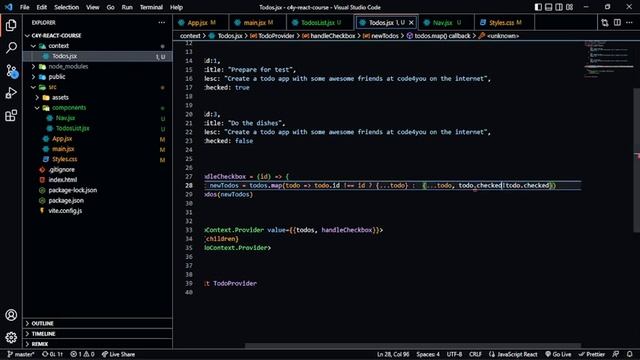Open the Run menu
This screenshot has width=640, height=360.
point(127,7)
